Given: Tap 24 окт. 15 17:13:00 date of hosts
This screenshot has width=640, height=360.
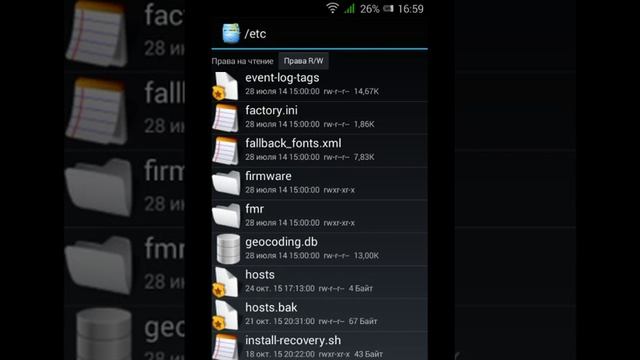Looking at the screenshot, I should [x=280, y=289].
